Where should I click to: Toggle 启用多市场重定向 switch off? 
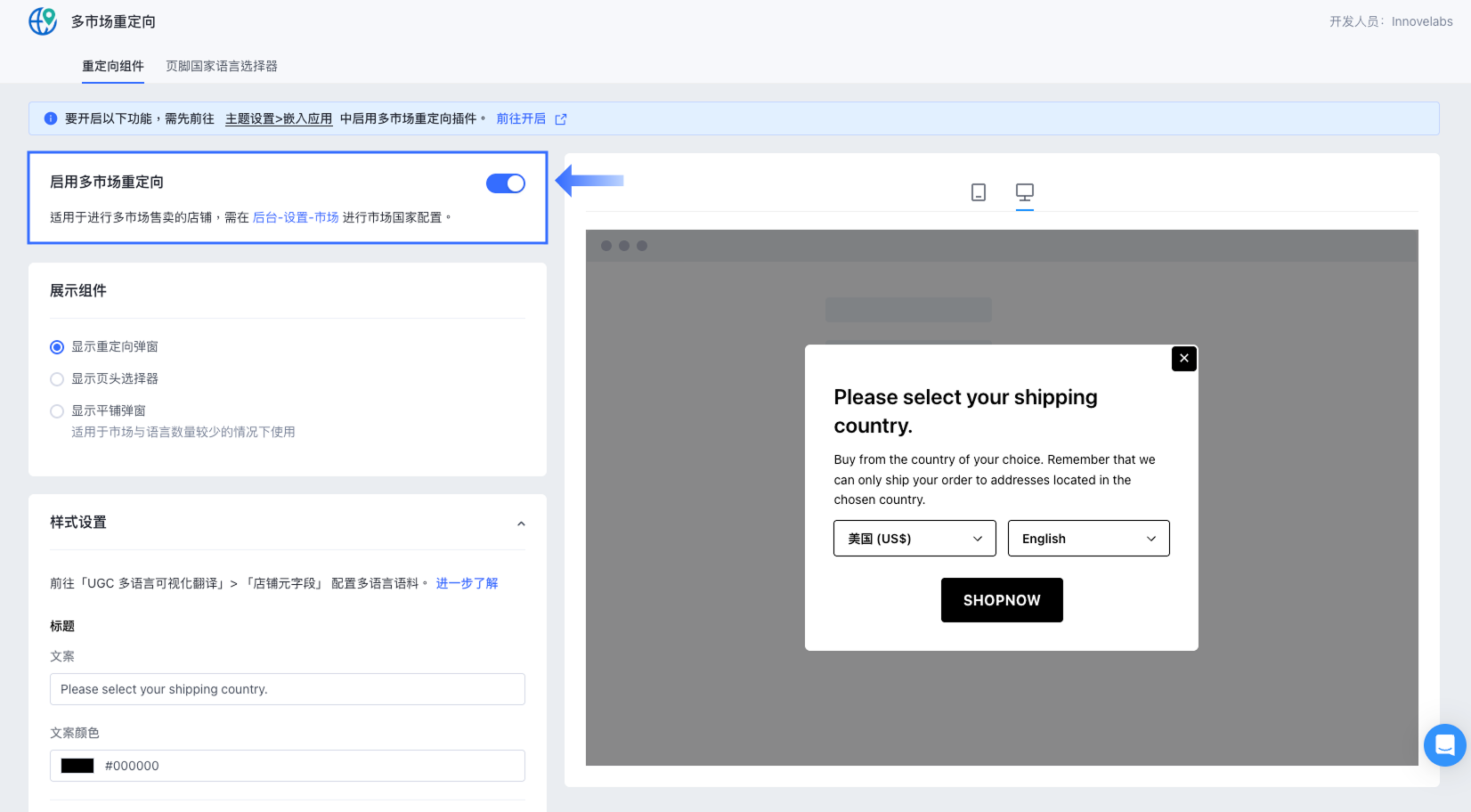(x=506, y=183)
